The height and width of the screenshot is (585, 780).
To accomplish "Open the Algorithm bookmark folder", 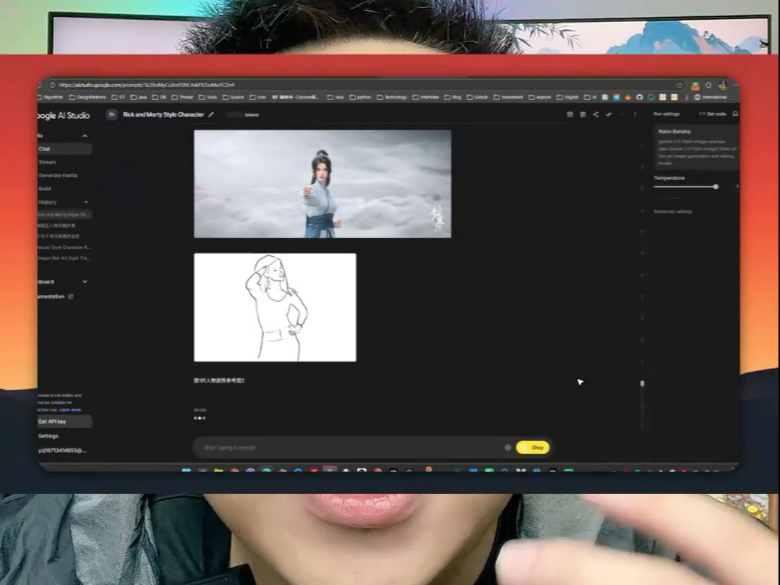I will click(51, 97).
